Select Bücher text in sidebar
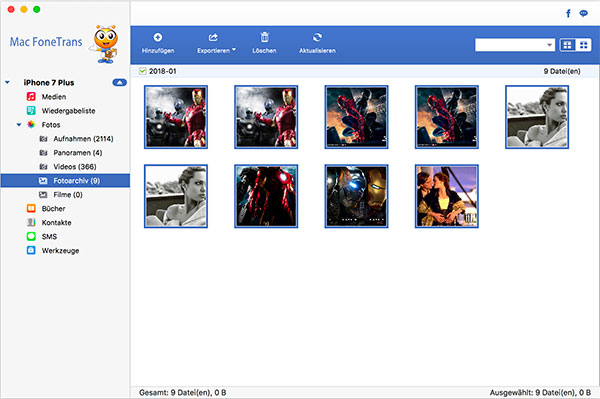The image size is (600, 399). (x=53, y=208)
